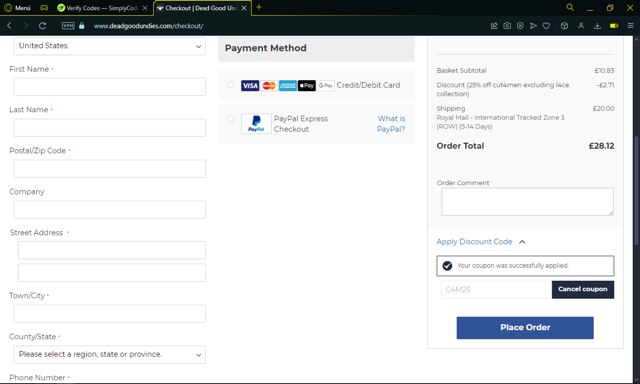Click the site security padlock icon

coord(82,26)
